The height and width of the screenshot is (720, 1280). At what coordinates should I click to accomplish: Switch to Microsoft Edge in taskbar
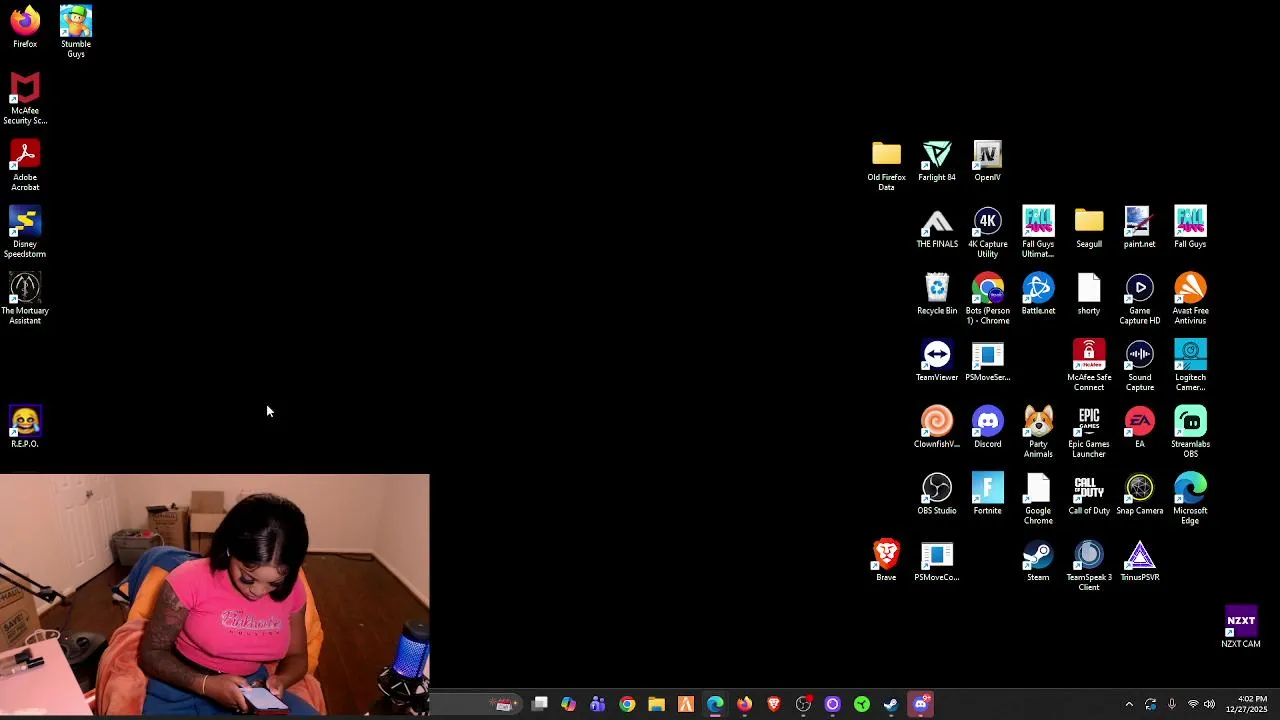click(715, 704)
